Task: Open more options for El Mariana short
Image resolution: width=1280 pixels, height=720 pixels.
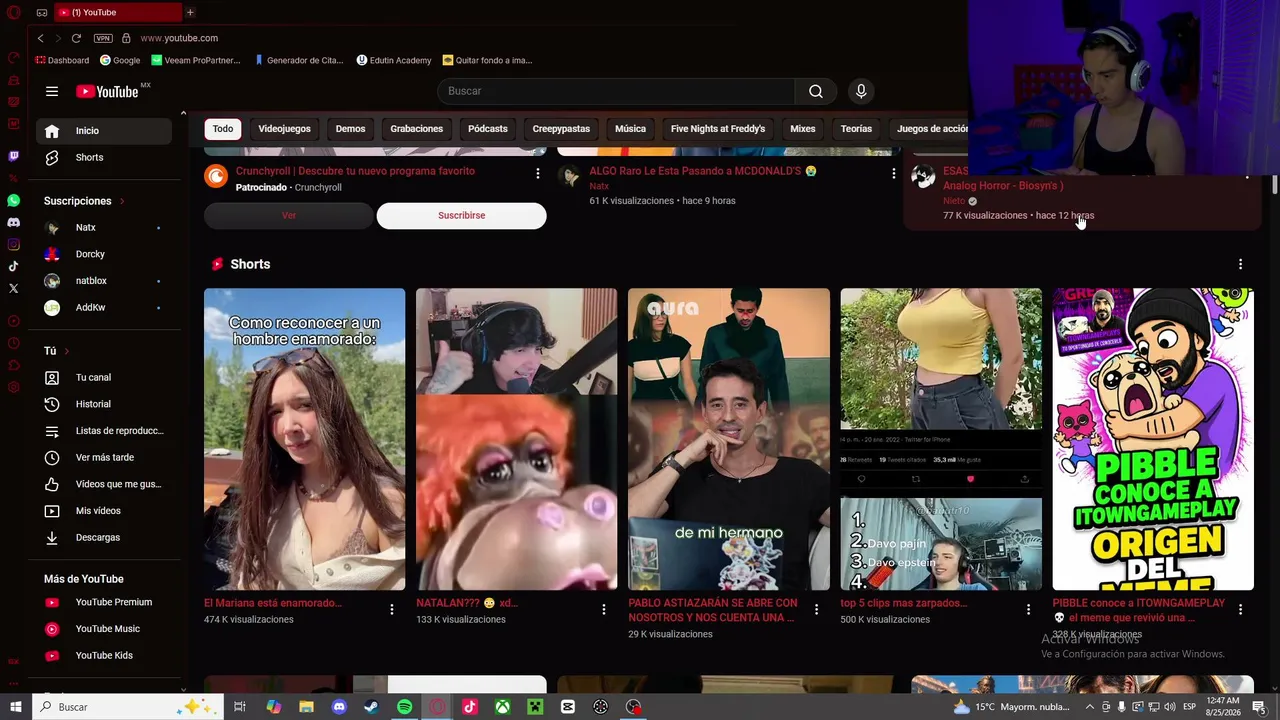Action: coord(392,609)
